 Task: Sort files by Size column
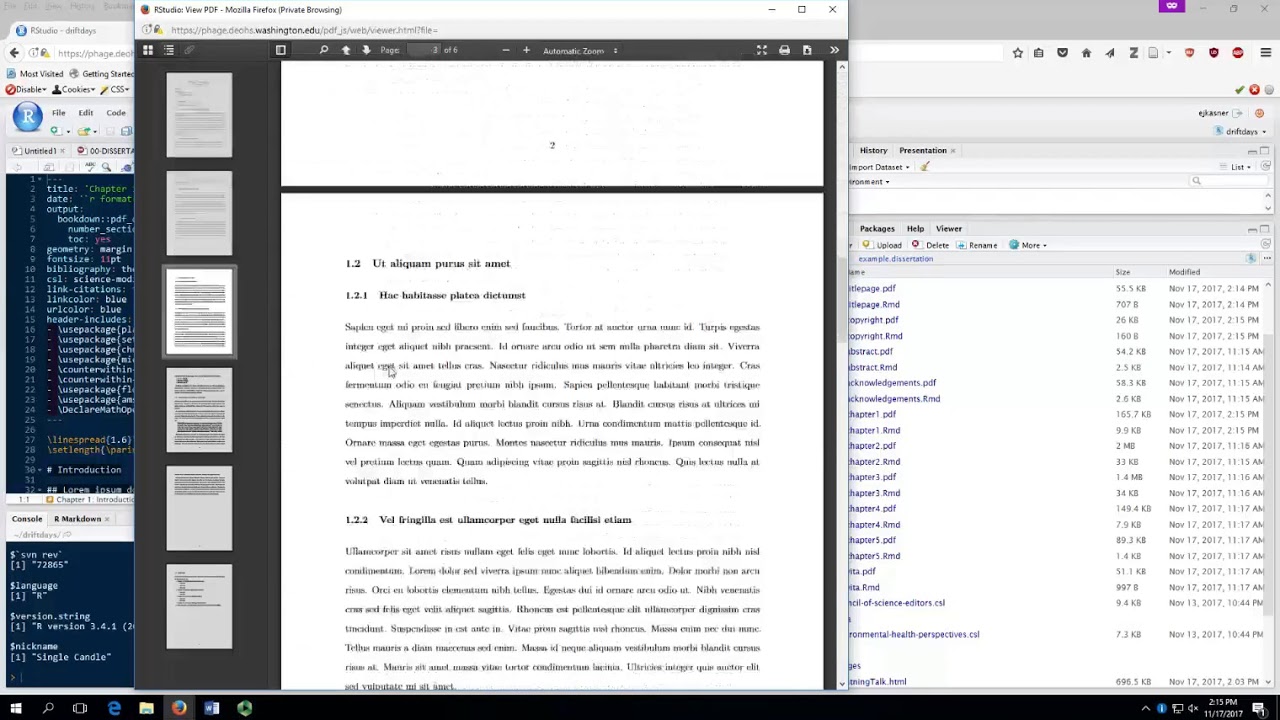pos(1123,272)
